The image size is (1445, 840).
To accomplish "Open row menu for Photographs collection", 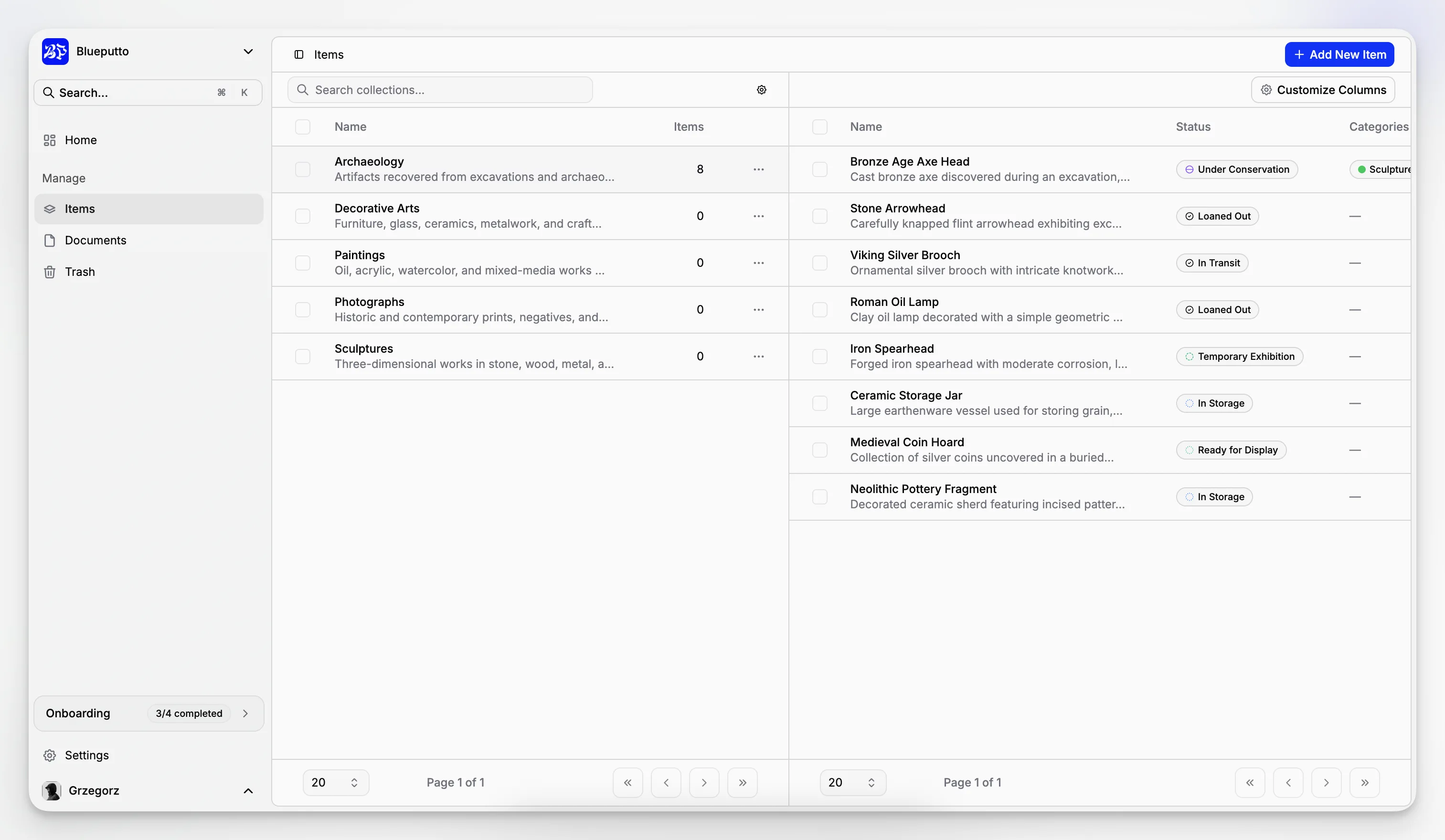I will [759, 309].
